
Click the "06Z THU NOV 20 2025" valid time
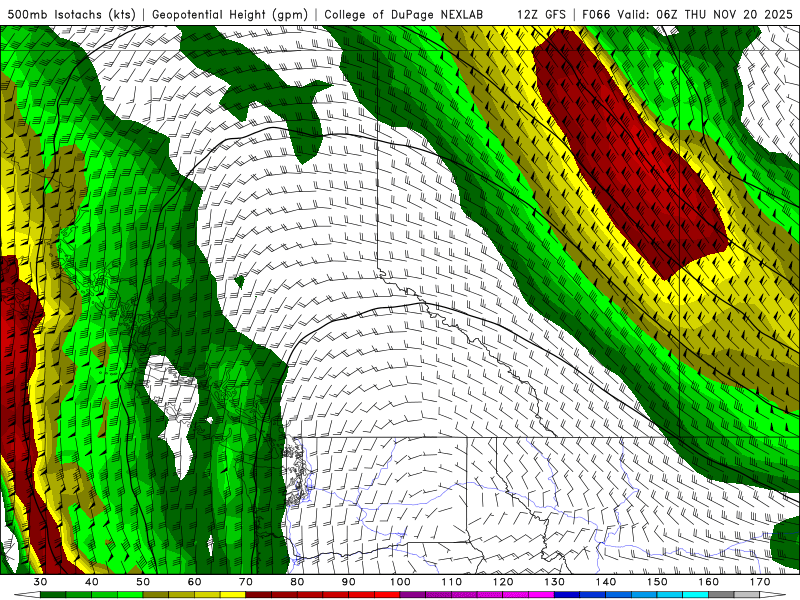click(725, 14)
